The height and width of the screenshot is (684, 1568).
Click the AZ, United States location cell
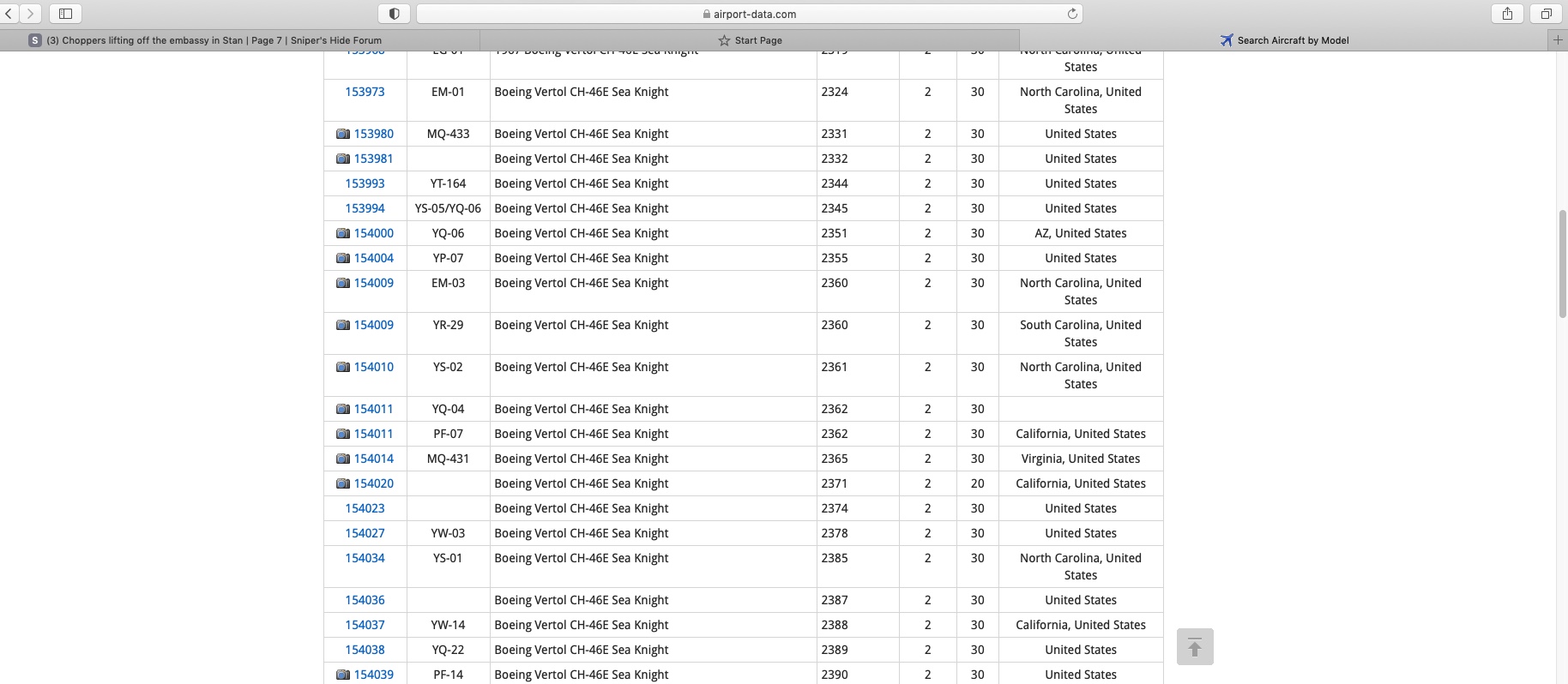pyautogui.click(x=1081, y=233)
